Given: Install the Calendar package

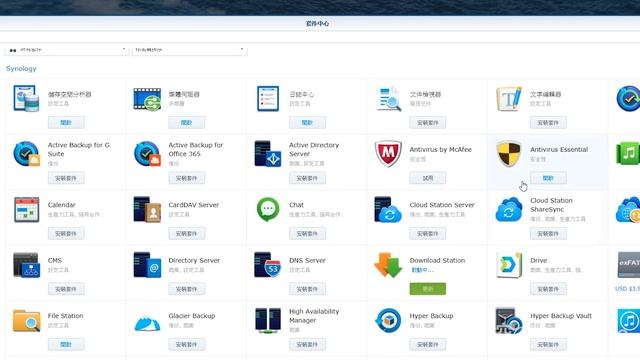Looking at the screenshot, I should tap(66, 233).
